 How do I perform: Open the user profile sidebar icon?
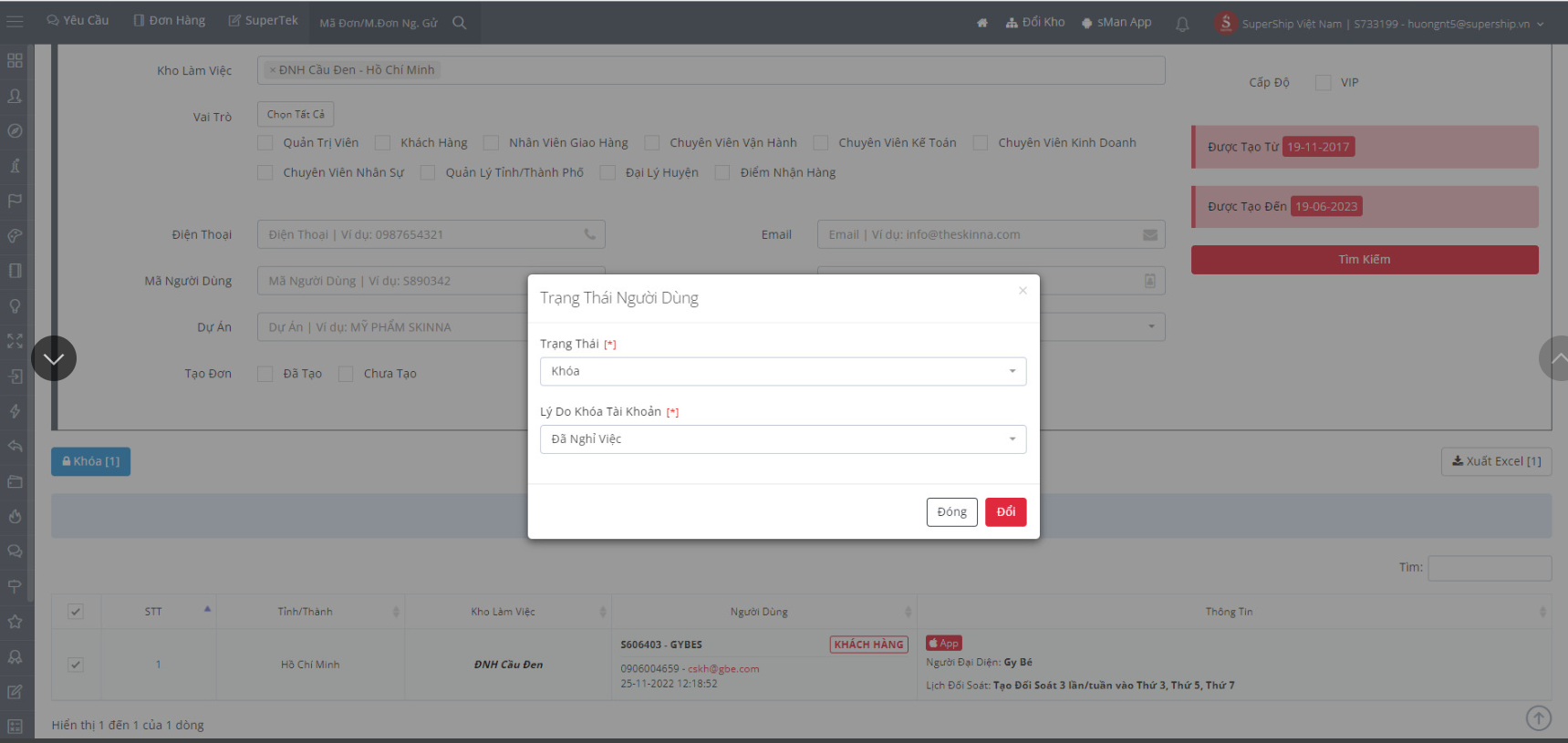coord(15,96)
